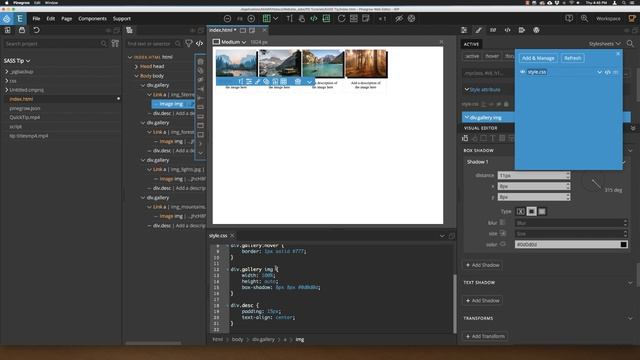Select the style.css code editor tab
The height and width of the screenshot is (360, 640).
pos(218,236)
